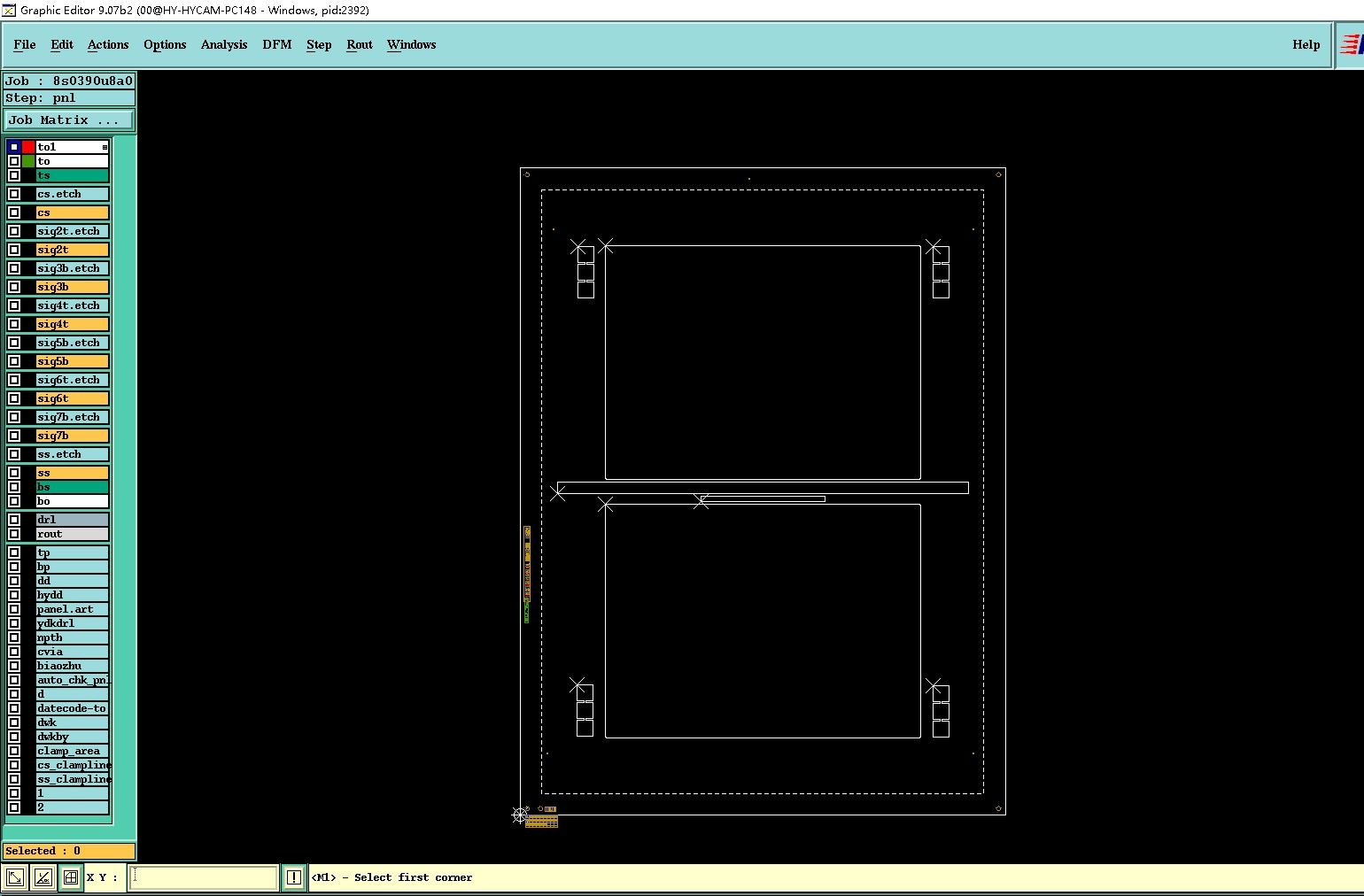Select the bo layer name

point(73,501)
